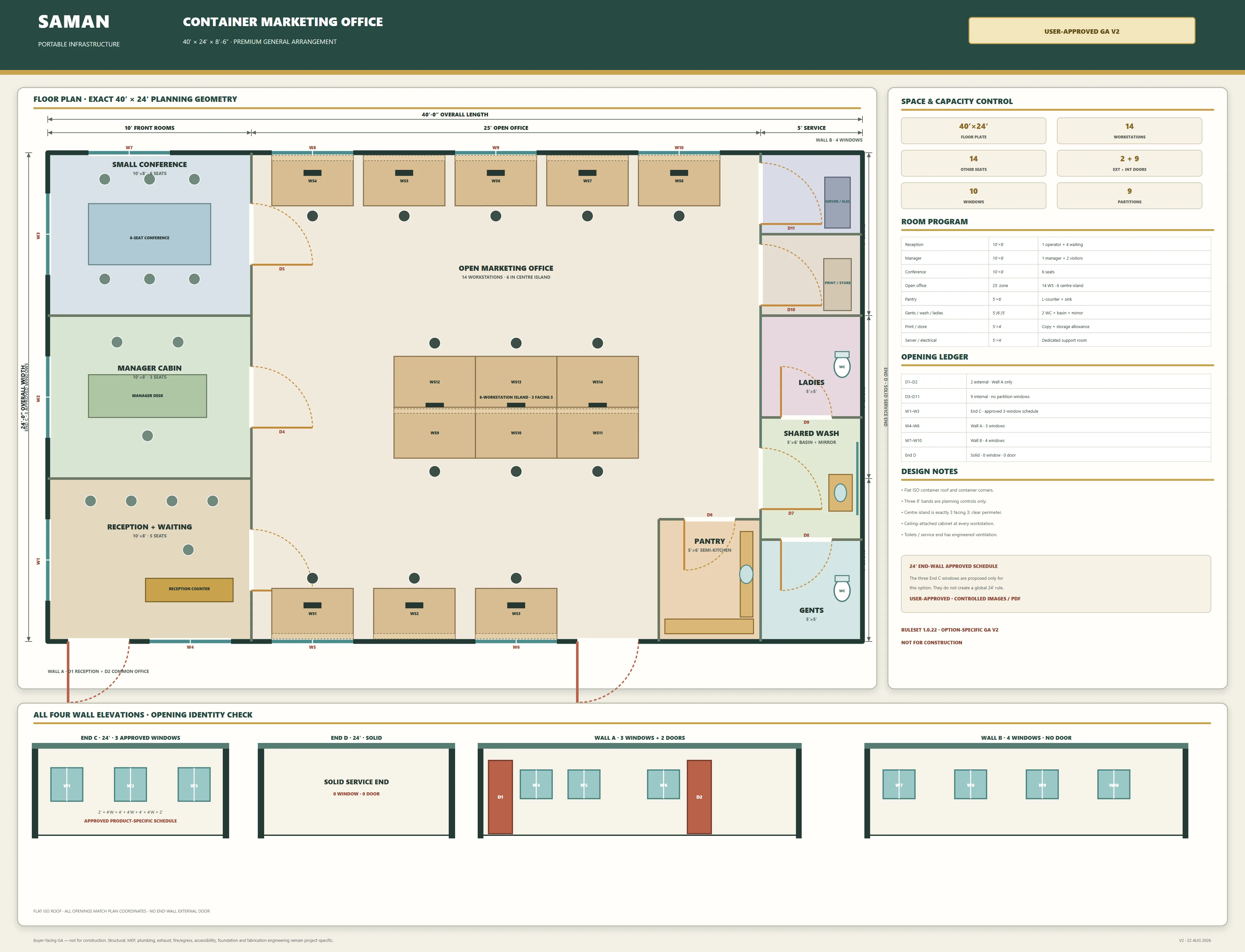This screenshot has width=1245, height=952.
Task: Click window W4 in Wall A elevation
Action: pos(536,784)
